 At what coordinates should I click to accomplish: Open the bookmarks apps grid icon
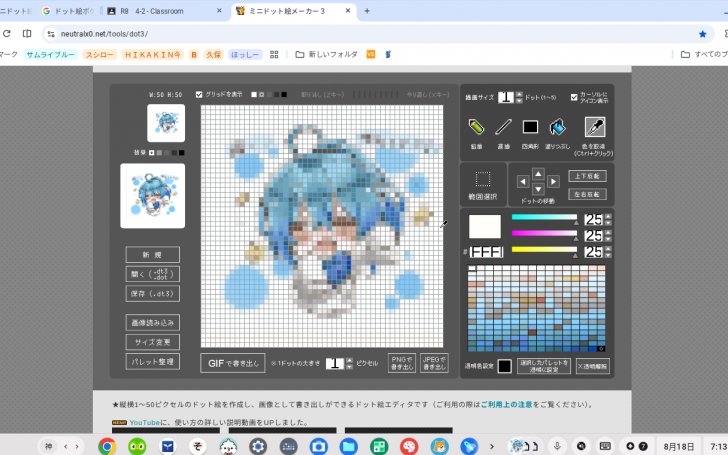pyautogui.click(x=274, y=55)
